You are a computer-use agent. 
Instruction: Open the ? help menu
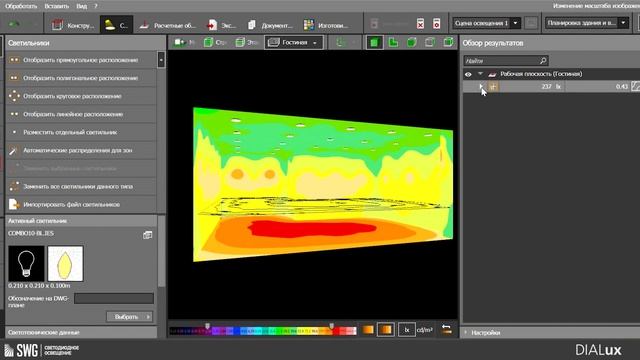(96, 6)
